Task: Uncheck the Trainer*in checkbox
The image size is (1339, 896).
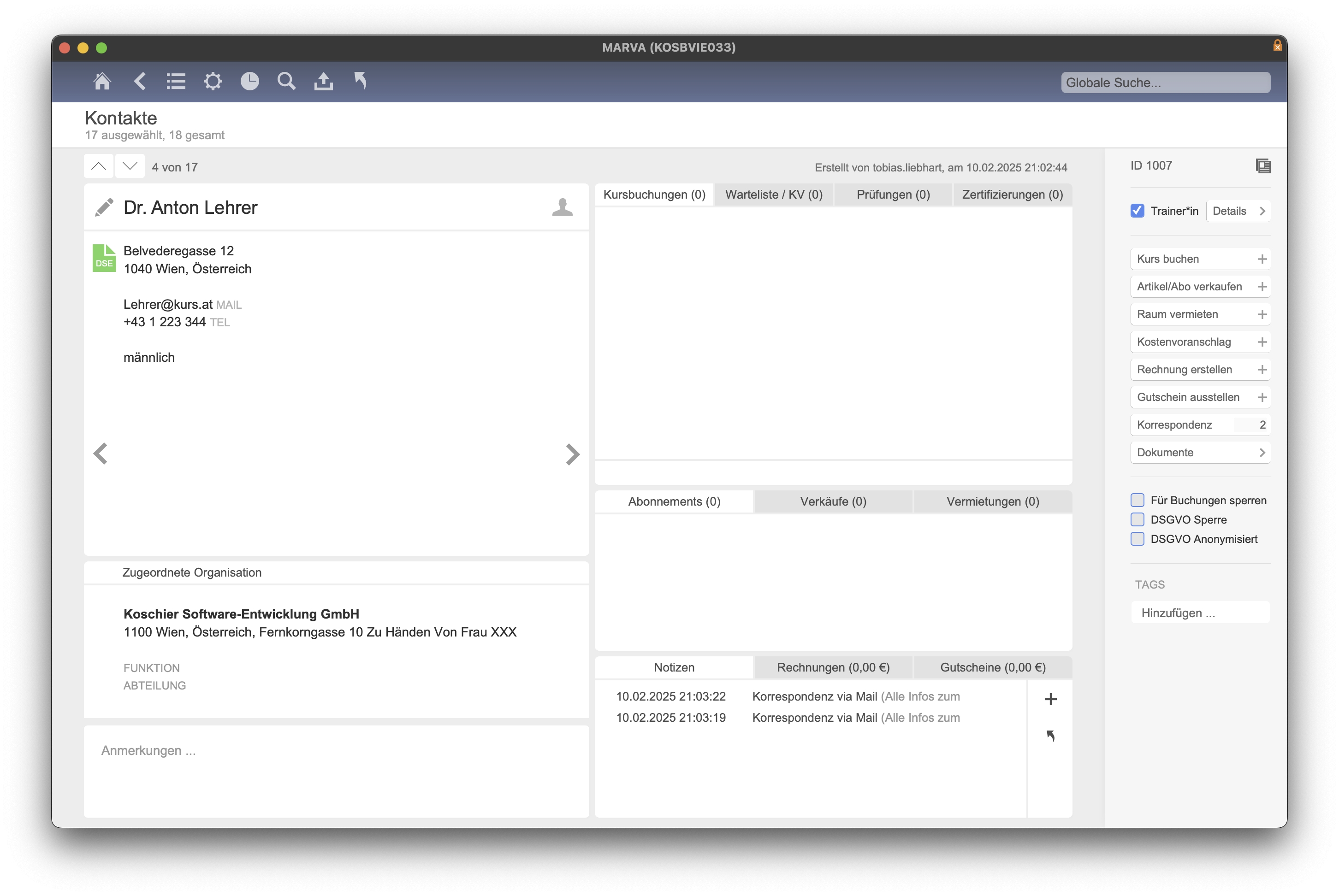Action: [x=1137, y=211]
